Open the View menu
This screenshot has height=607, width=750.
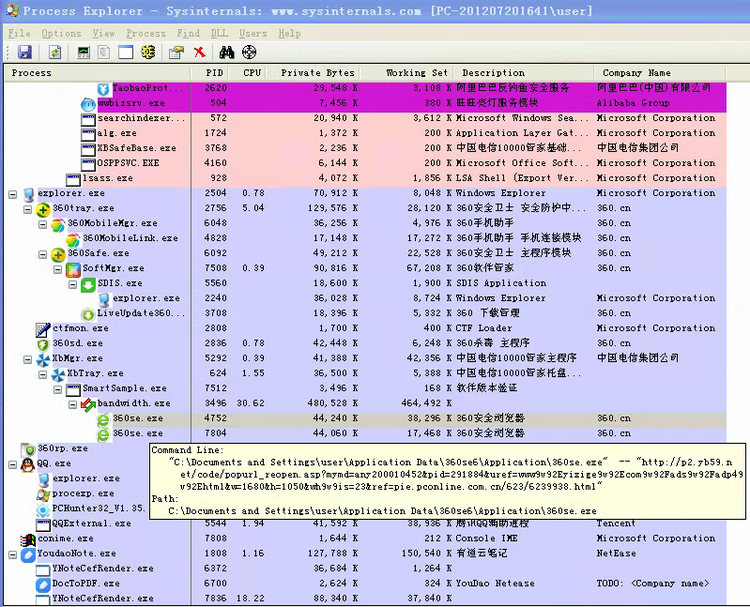(x=104, y=33)
